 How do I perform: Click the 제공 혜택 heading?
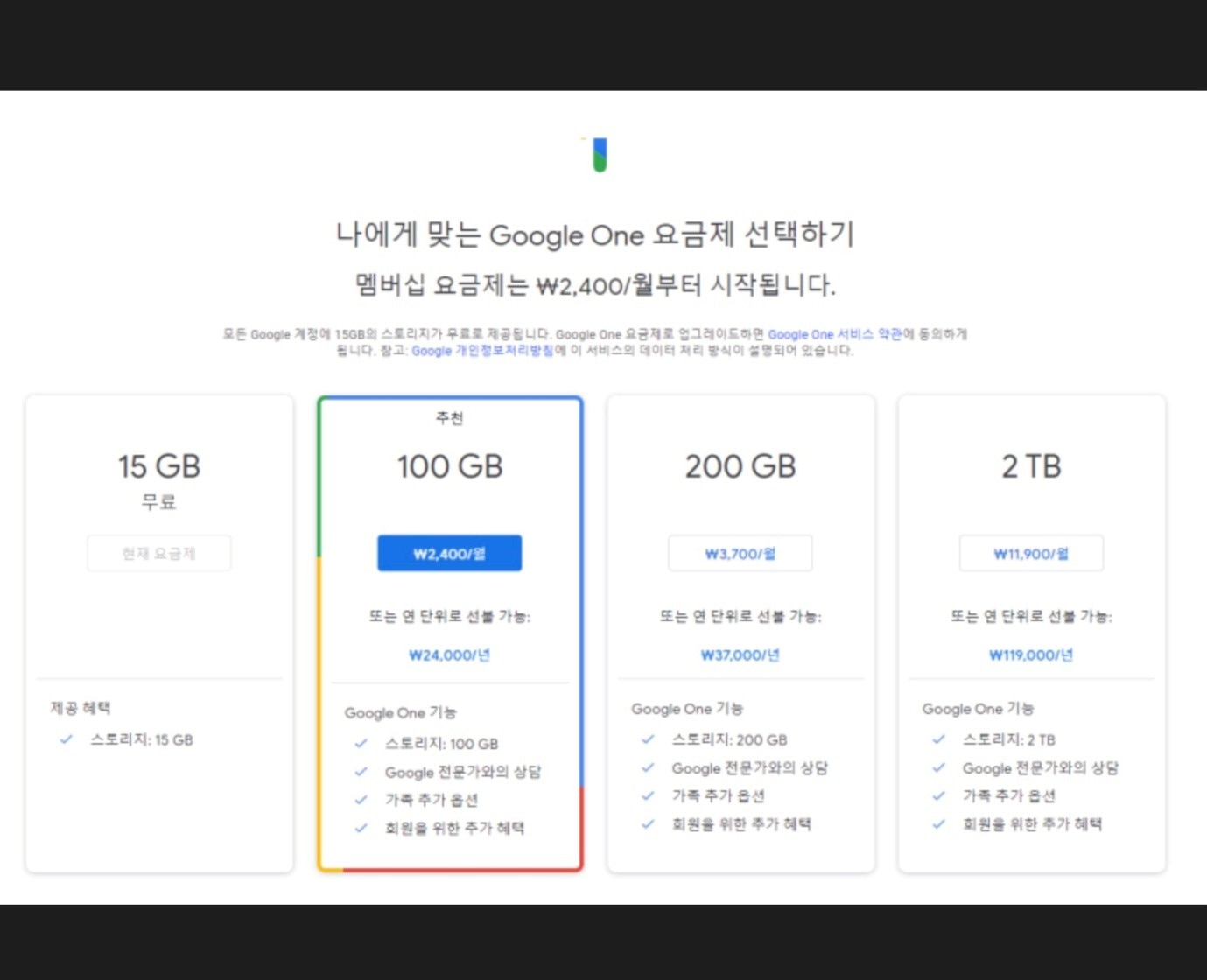tap(81, 708)
